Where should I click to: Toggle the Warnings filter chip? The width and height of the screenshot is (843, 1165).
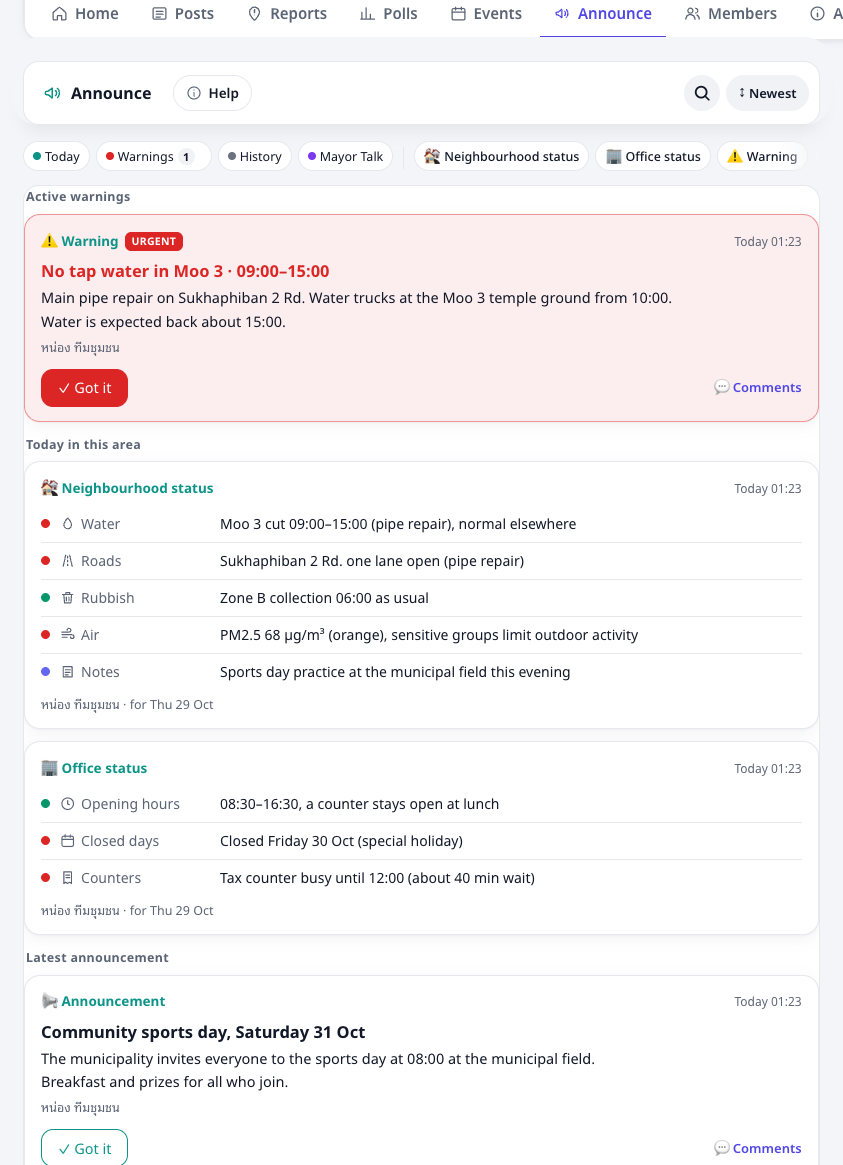click(154, 157)
